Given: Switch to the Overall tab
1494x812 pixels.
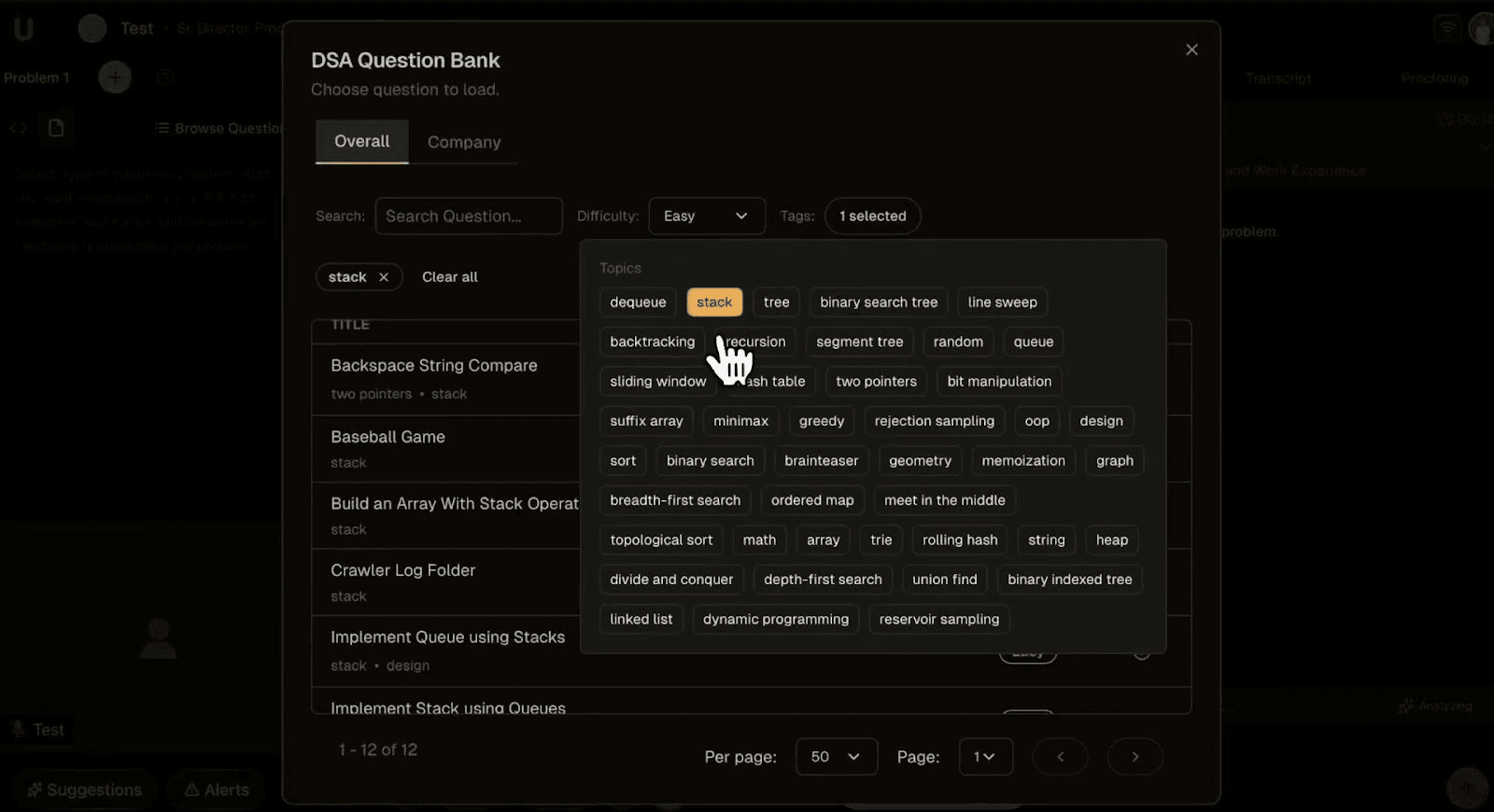Looking at the screenshot, I should [362, 141].
